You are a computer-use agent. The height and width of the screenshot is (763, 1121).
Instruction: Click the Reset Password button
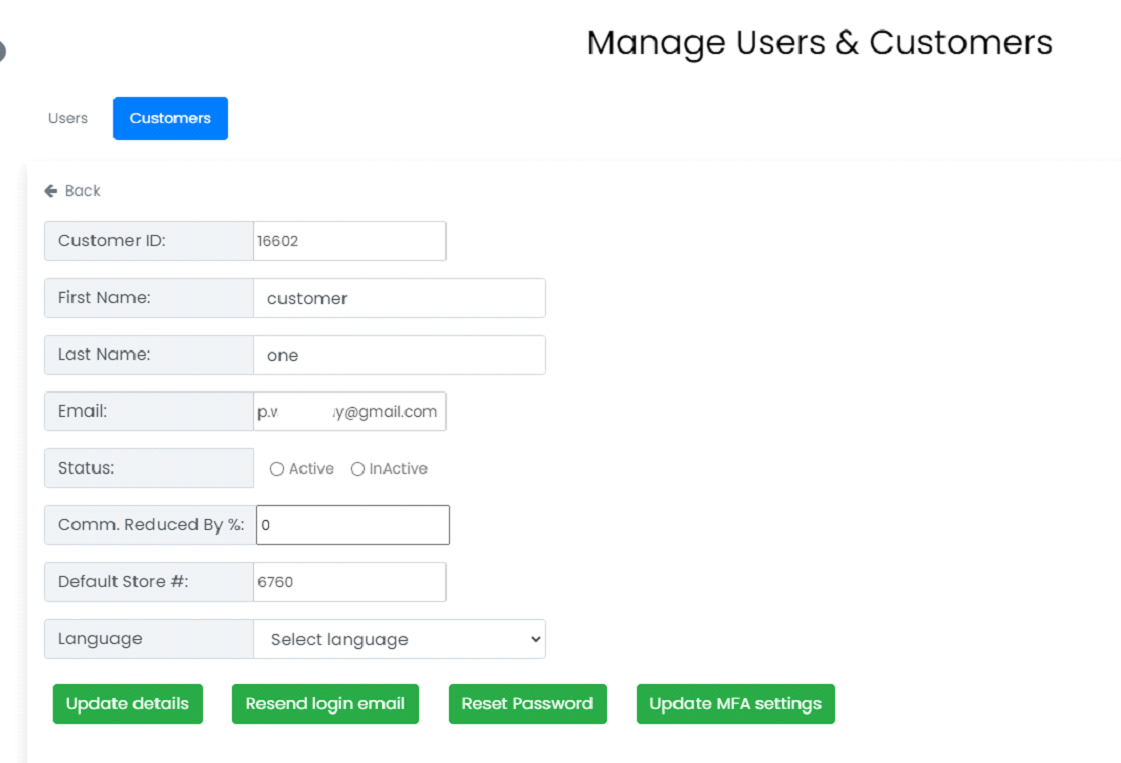click(x=527, y=704)
